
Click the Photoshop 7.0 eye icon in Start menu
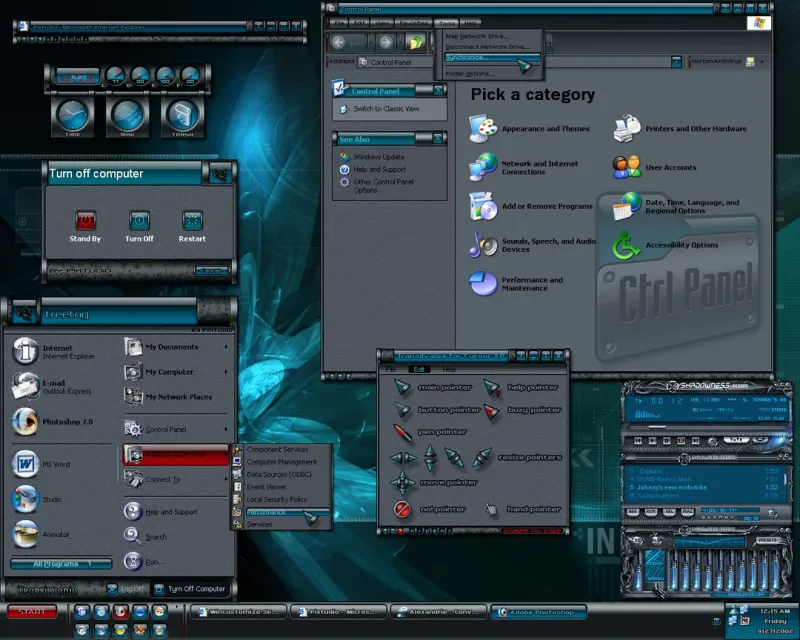[25, 422]
